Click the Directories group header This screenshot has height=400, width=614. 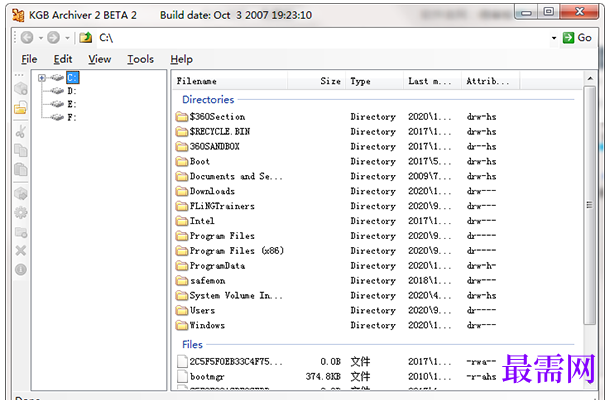point(208,100)
